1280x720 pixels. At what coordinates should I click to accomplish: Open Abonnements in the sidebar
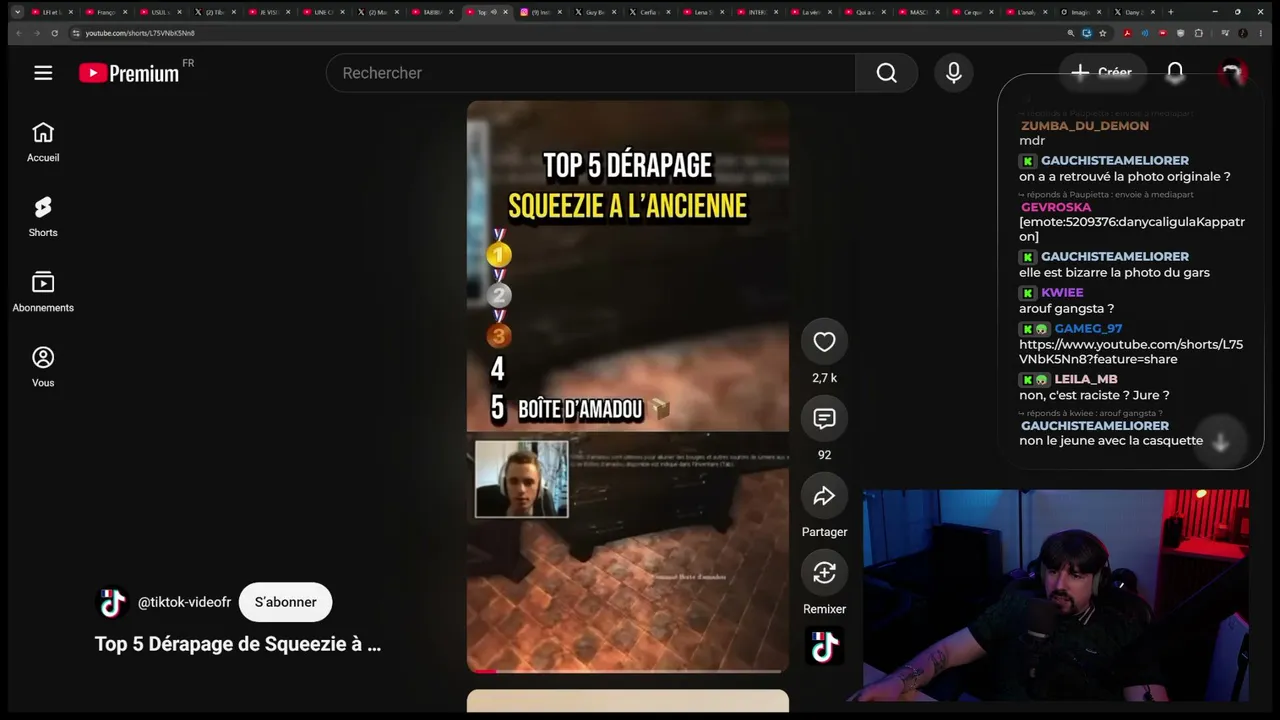(x=43, y=292)
